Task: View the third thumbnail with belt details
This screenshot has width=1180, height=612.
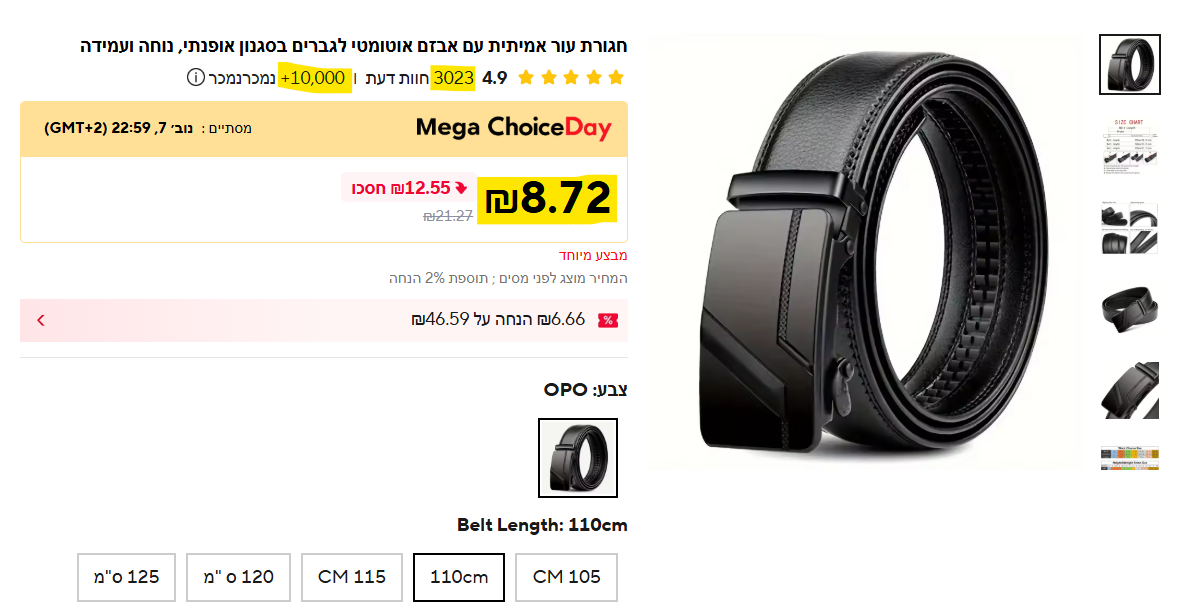Action: (x=1130, y=227)
